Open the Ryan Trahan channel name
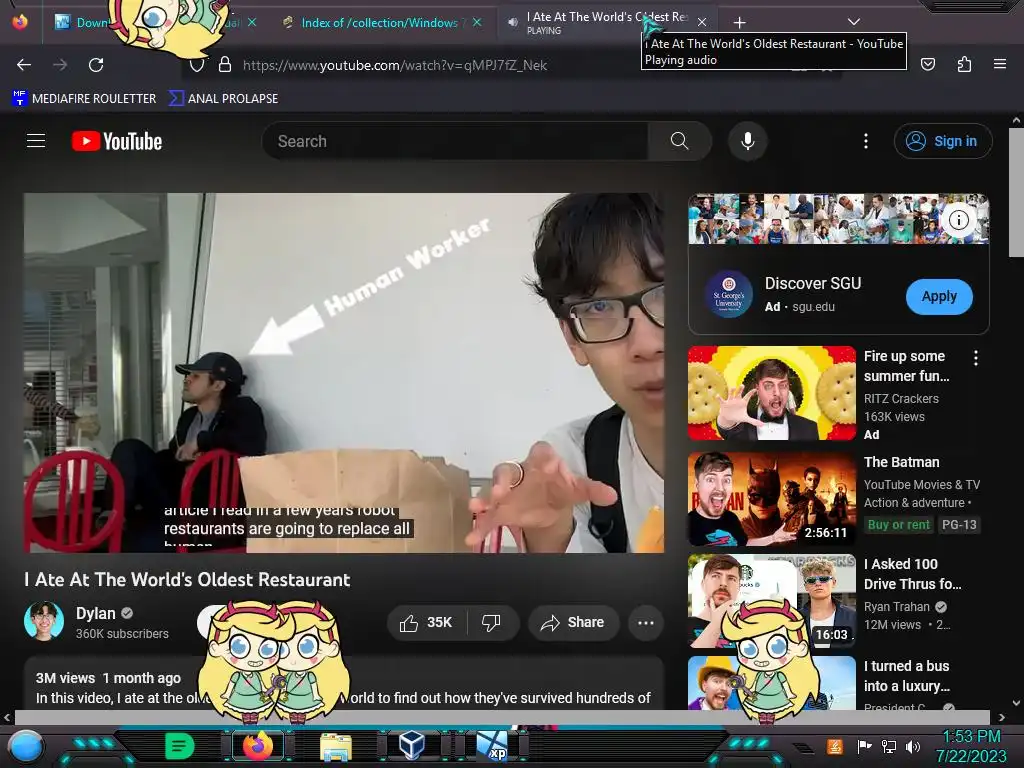This screenshot has width=1024, height=768. pyautogui.click(x=897, y=607)
